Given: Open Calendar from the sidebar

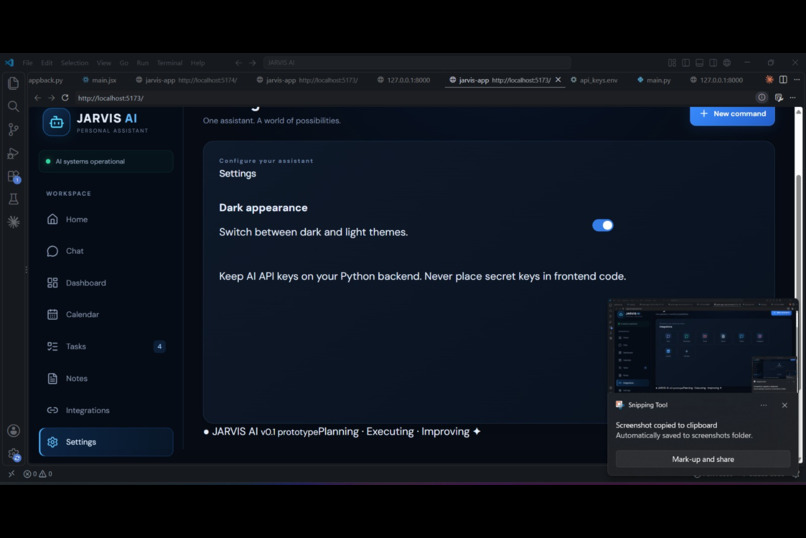Looking at the screenshot, I should (106, 314).
